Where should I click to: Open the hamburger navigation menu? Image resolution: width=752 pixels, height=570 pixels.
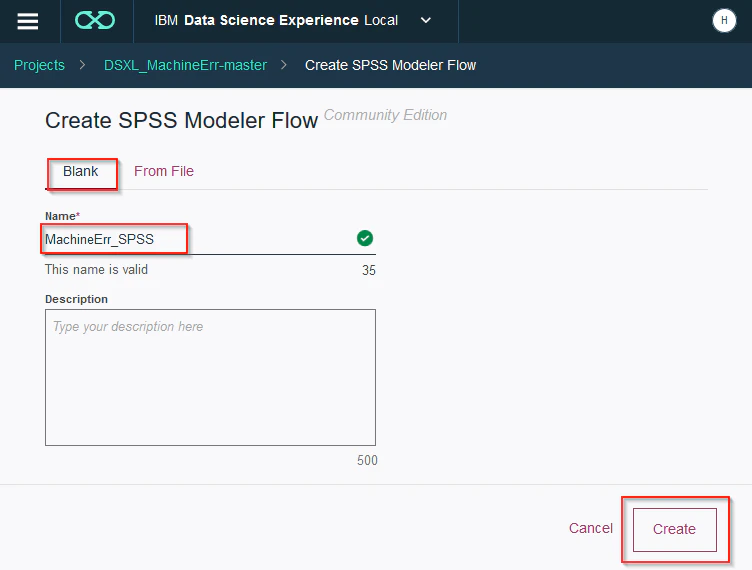(x=27, y=21)
